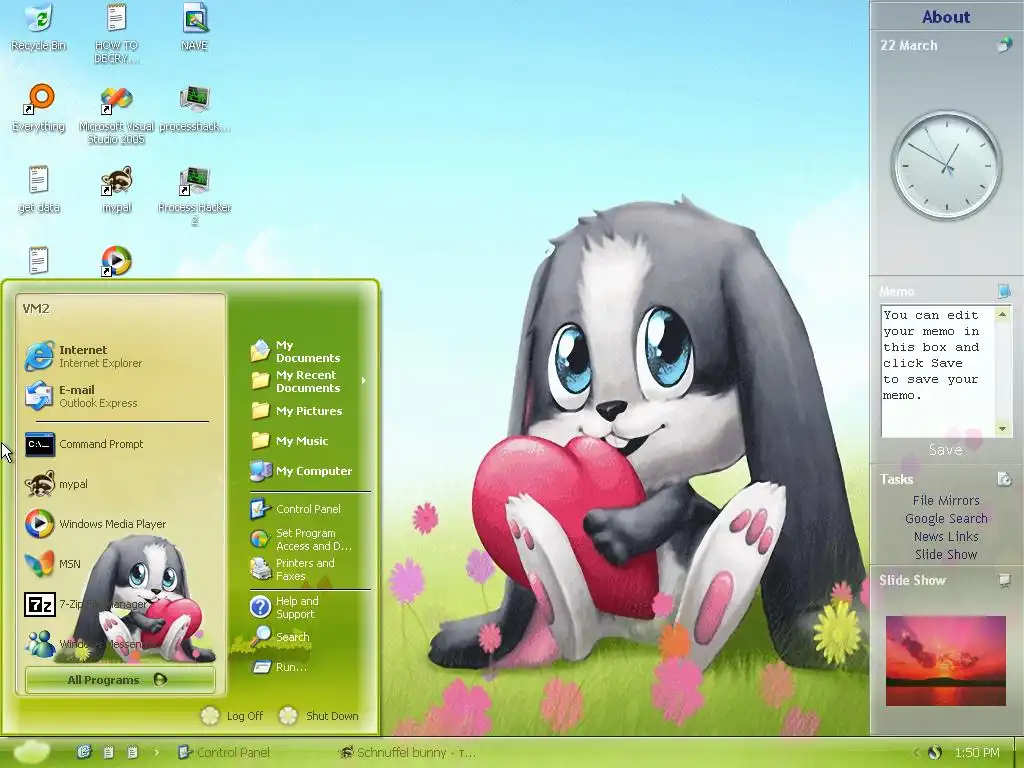The image size is (1024, 768).
Task: Click the memo scrollbar down arrow
Action: tap(1002, 428)
